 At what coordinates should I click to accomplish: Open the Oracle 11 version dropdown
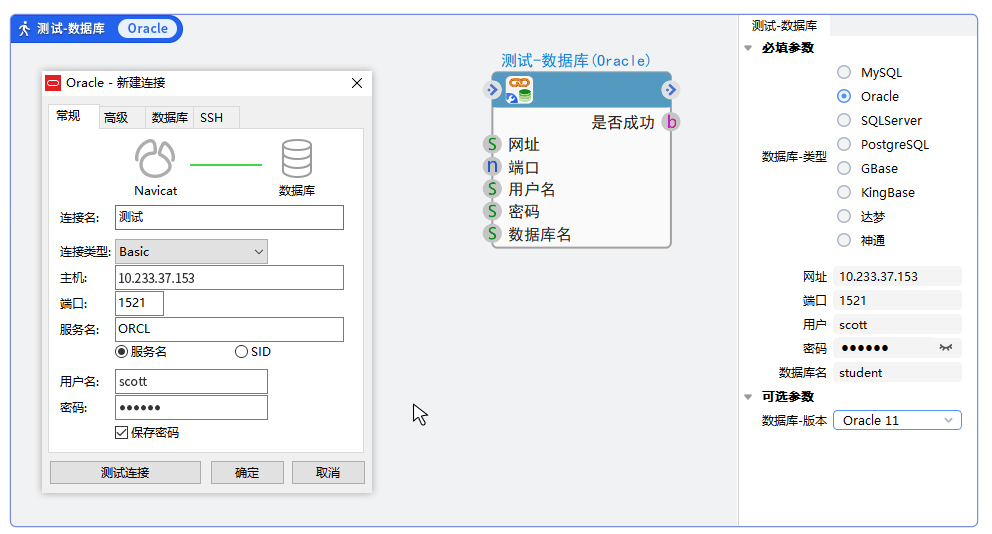897,421
